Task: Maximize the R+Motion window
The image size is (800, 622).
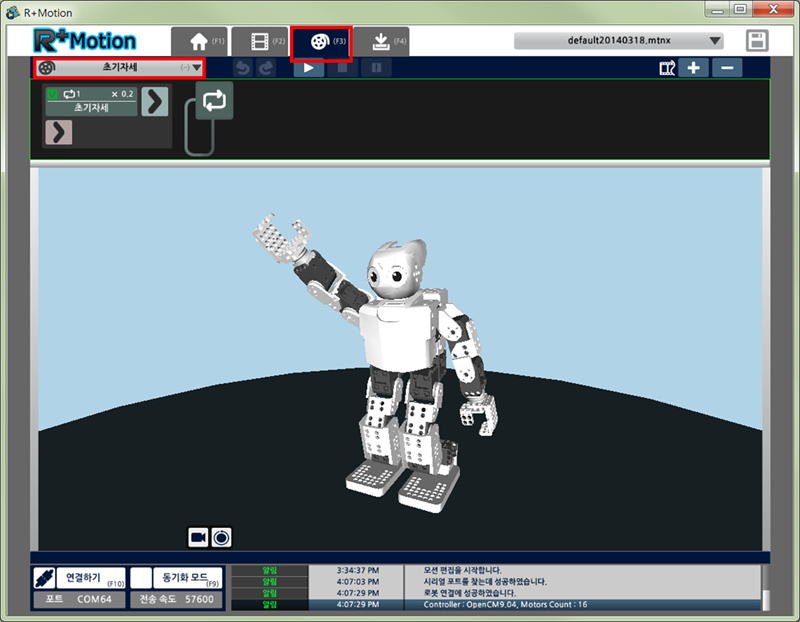Action: 741,10
